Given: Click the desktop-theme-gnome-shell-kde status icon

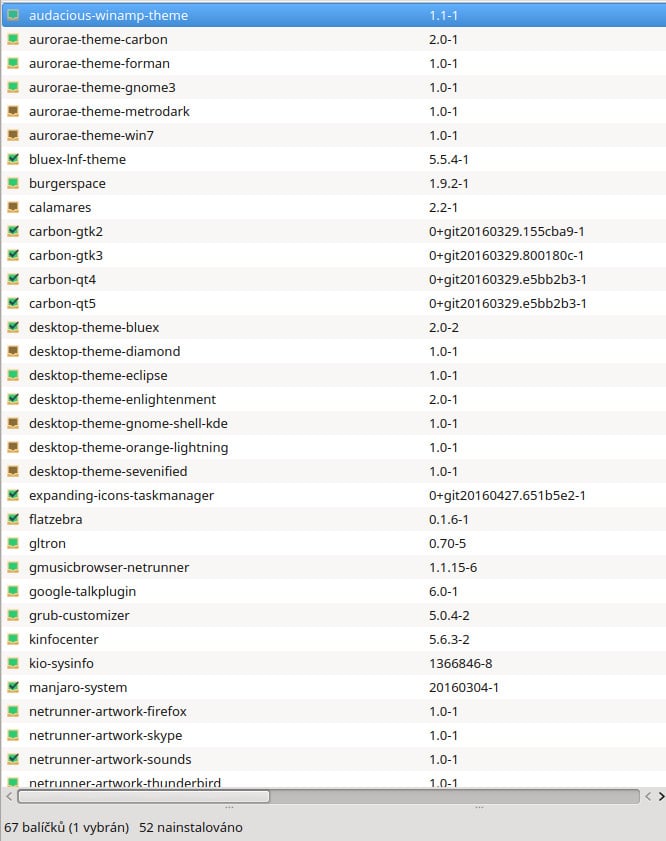Looking at the screenshot, I should coord(13,423).
